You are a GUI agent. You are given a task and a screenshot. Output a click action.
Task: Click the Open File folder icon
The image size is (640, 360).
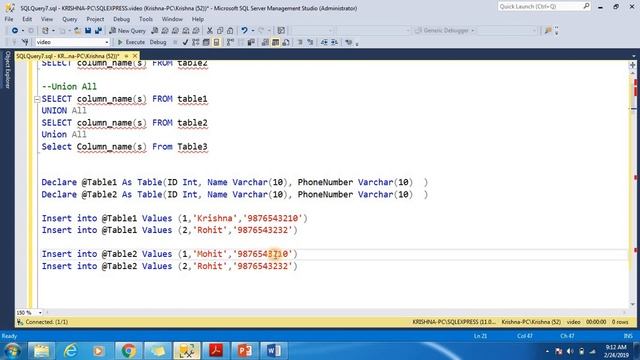77,31
